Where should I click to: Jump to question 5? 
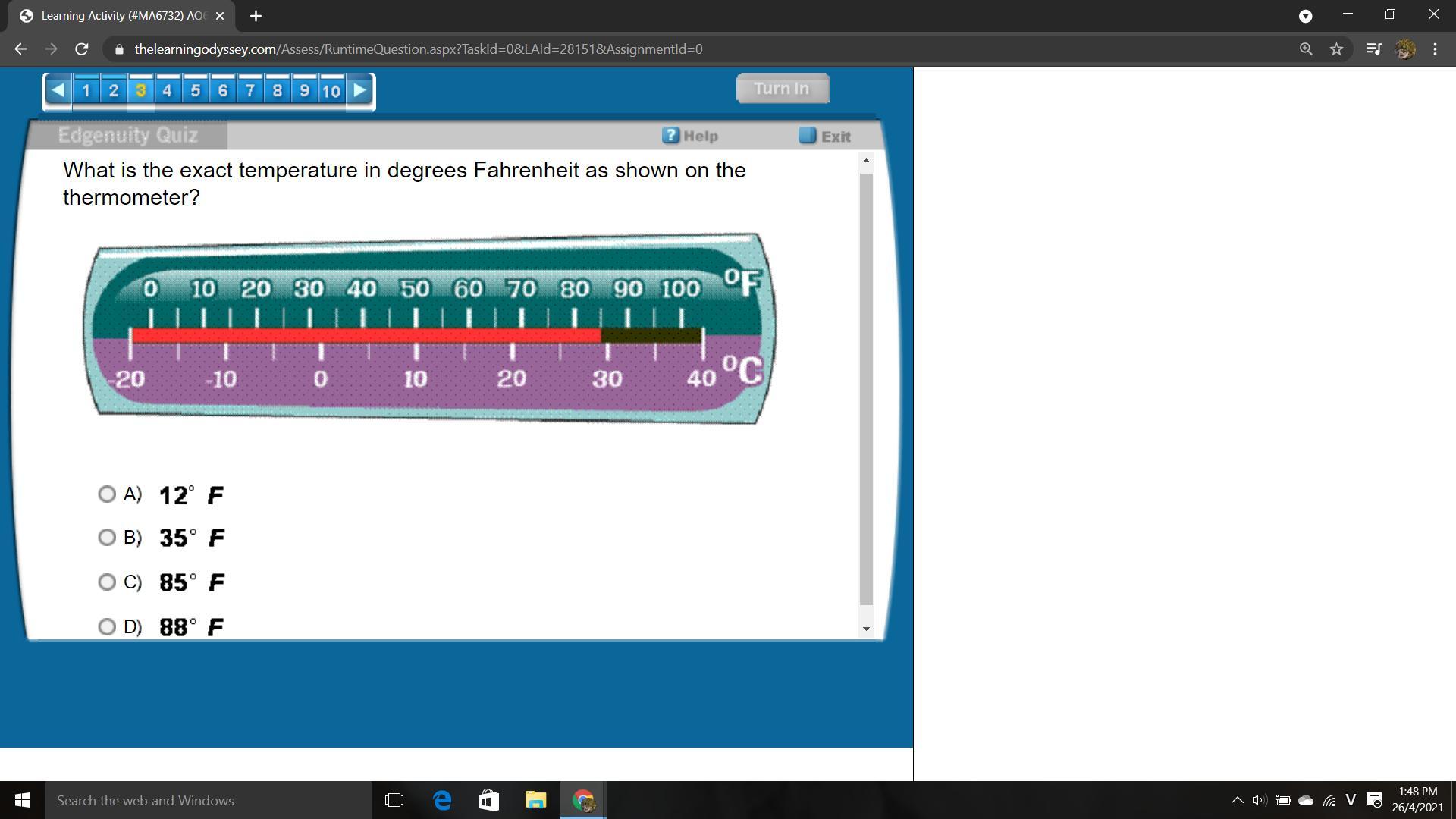pyautogui.click(x=195, y=91)
